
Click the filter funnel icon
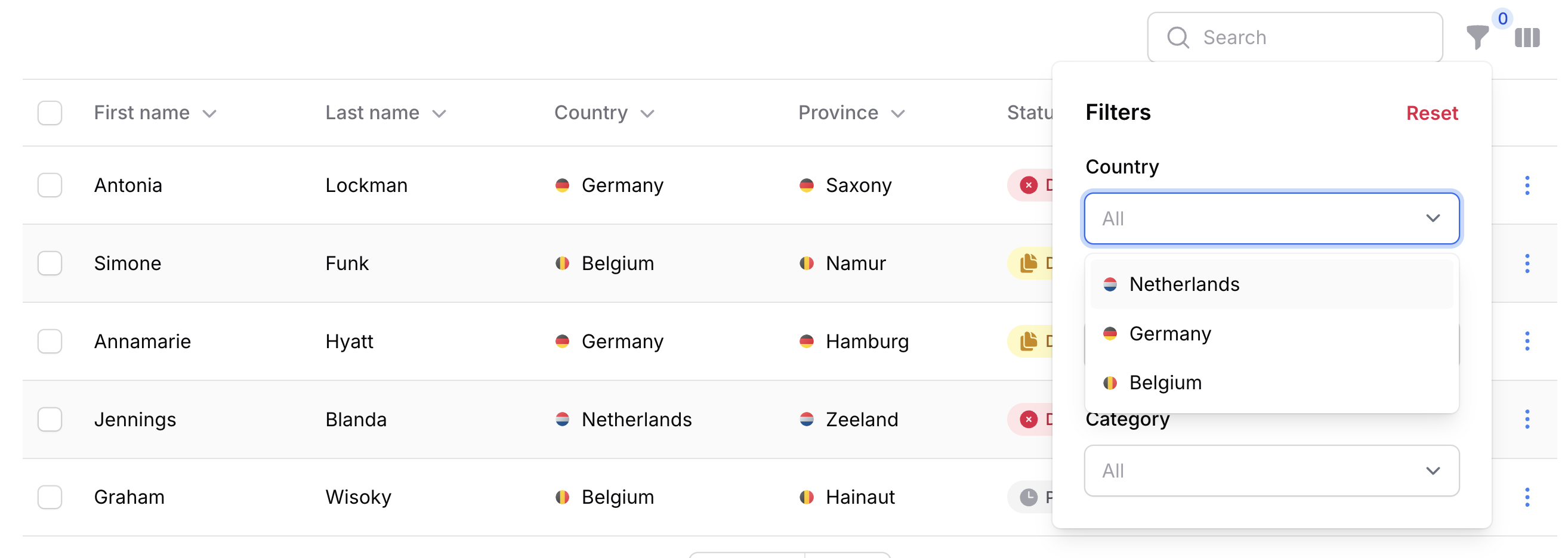click(1477, 38)
